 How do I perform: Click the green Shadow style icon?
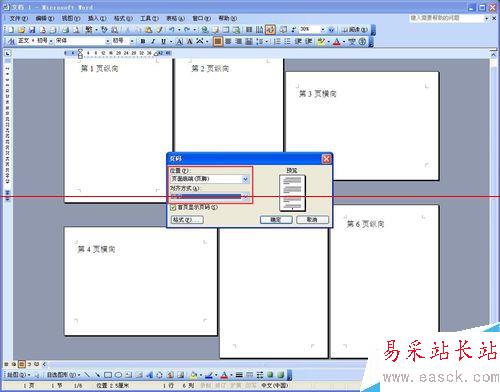tap(270, 375)
